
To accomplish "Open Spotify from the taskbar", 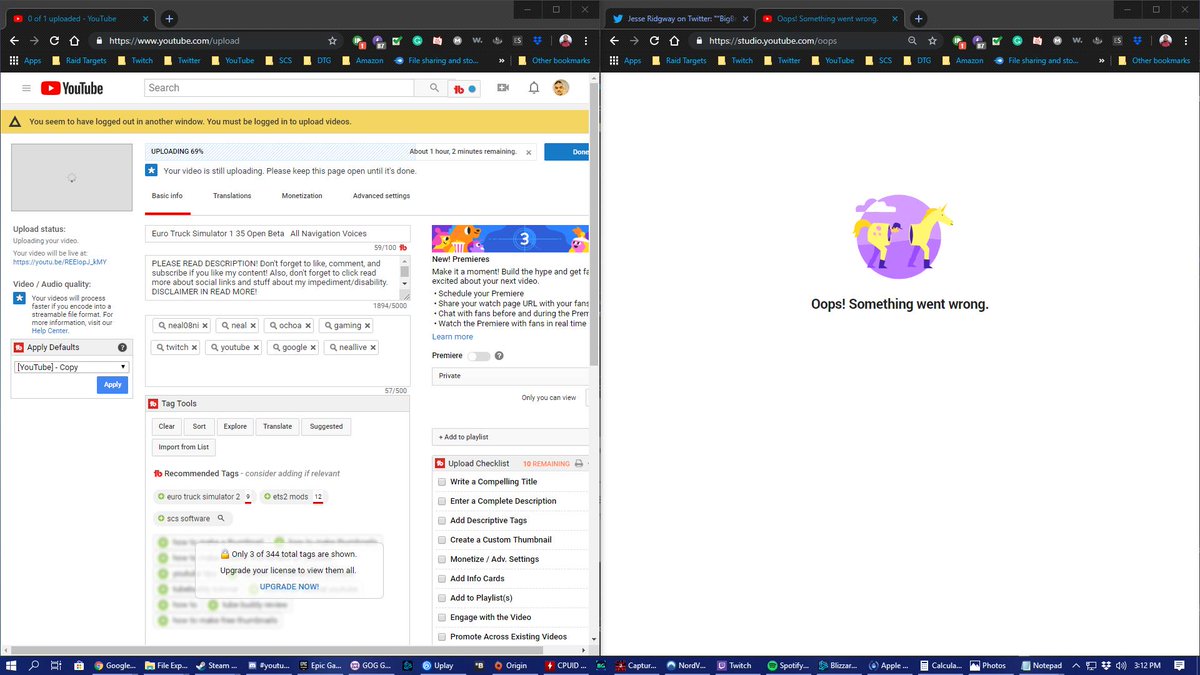I will pos(787,665).
